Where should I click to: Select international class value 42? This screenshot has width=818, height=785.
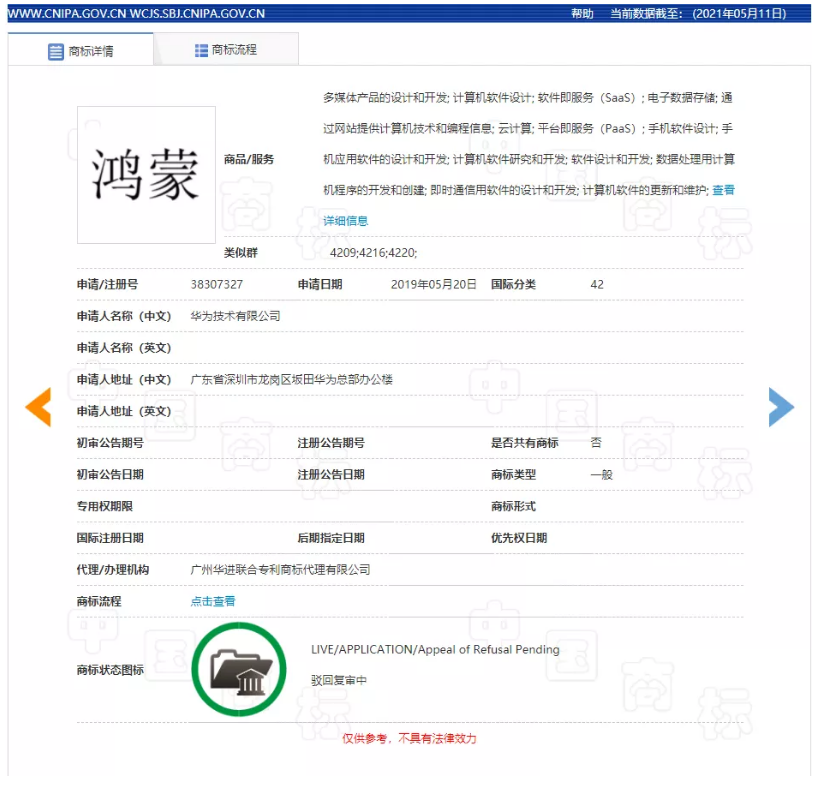click(597, 284)
